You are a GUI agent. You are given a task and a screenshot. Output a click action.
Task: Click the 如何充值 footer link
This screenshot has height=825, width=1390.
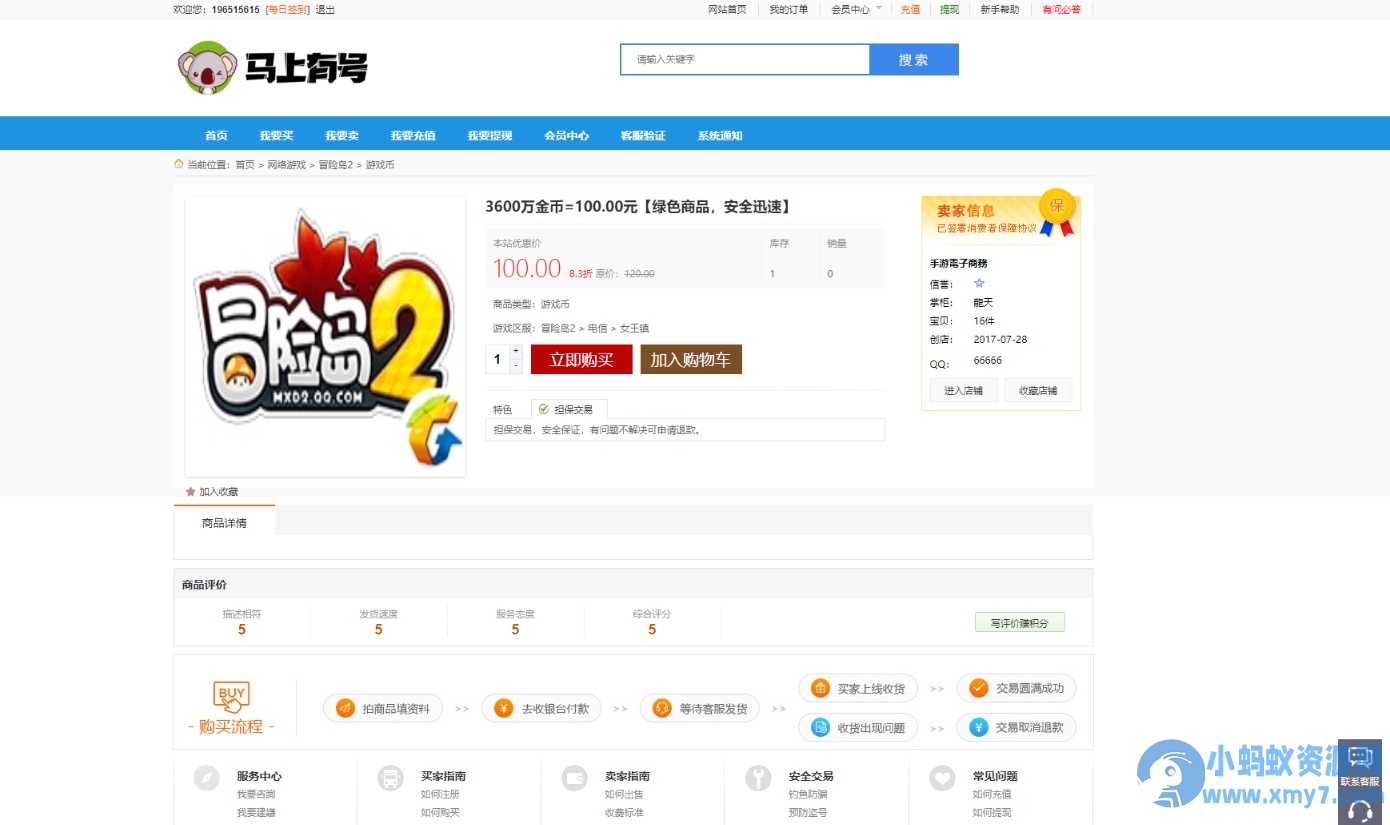(x=992, y=794)
